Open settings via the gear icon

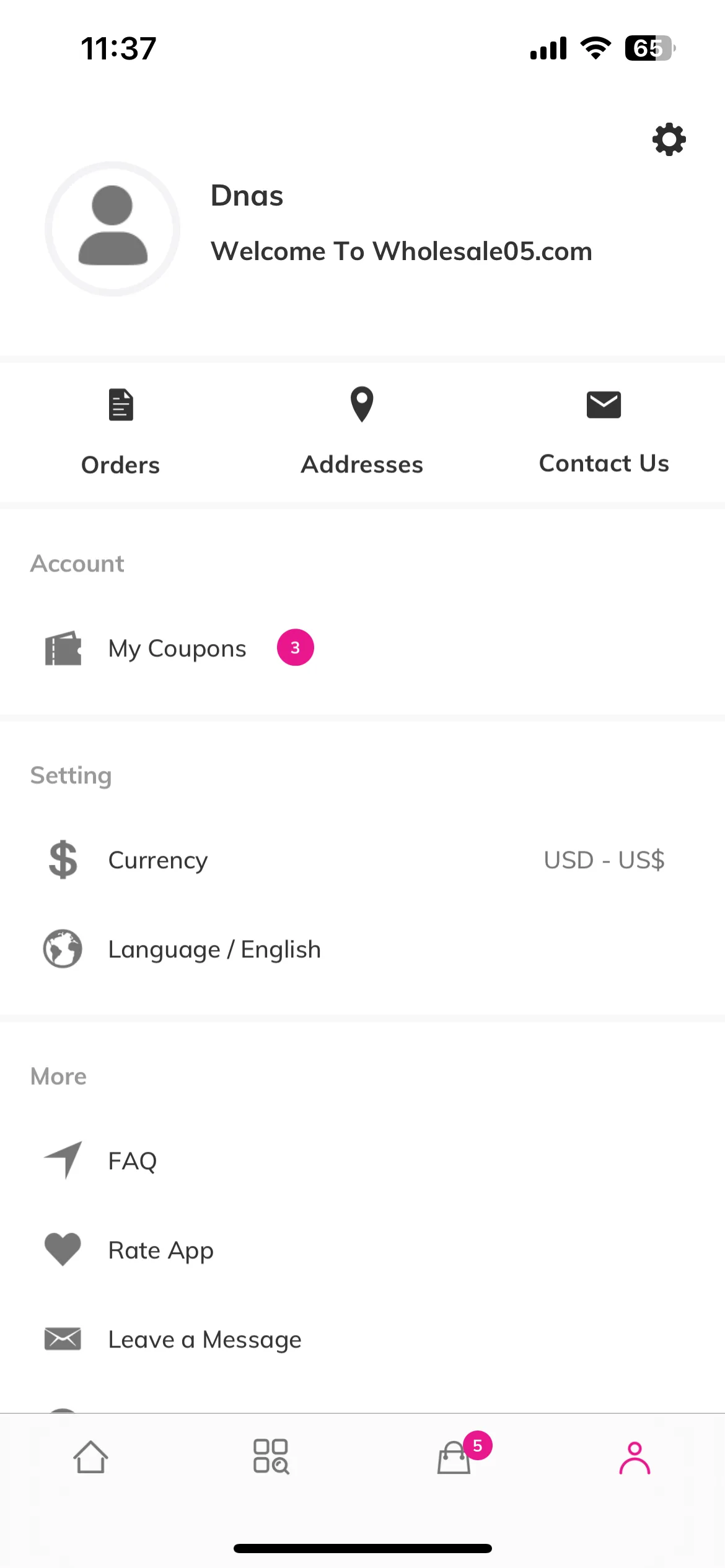669,139
